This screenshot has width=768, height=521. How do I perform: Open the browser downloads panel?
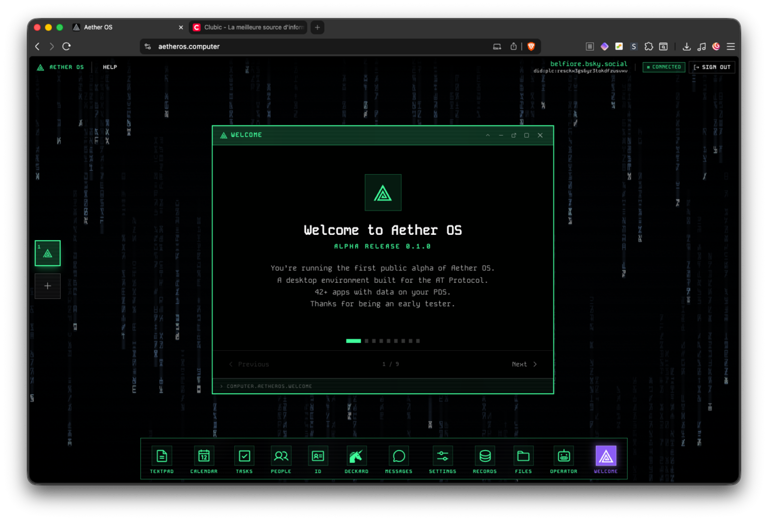pos(687,47)
